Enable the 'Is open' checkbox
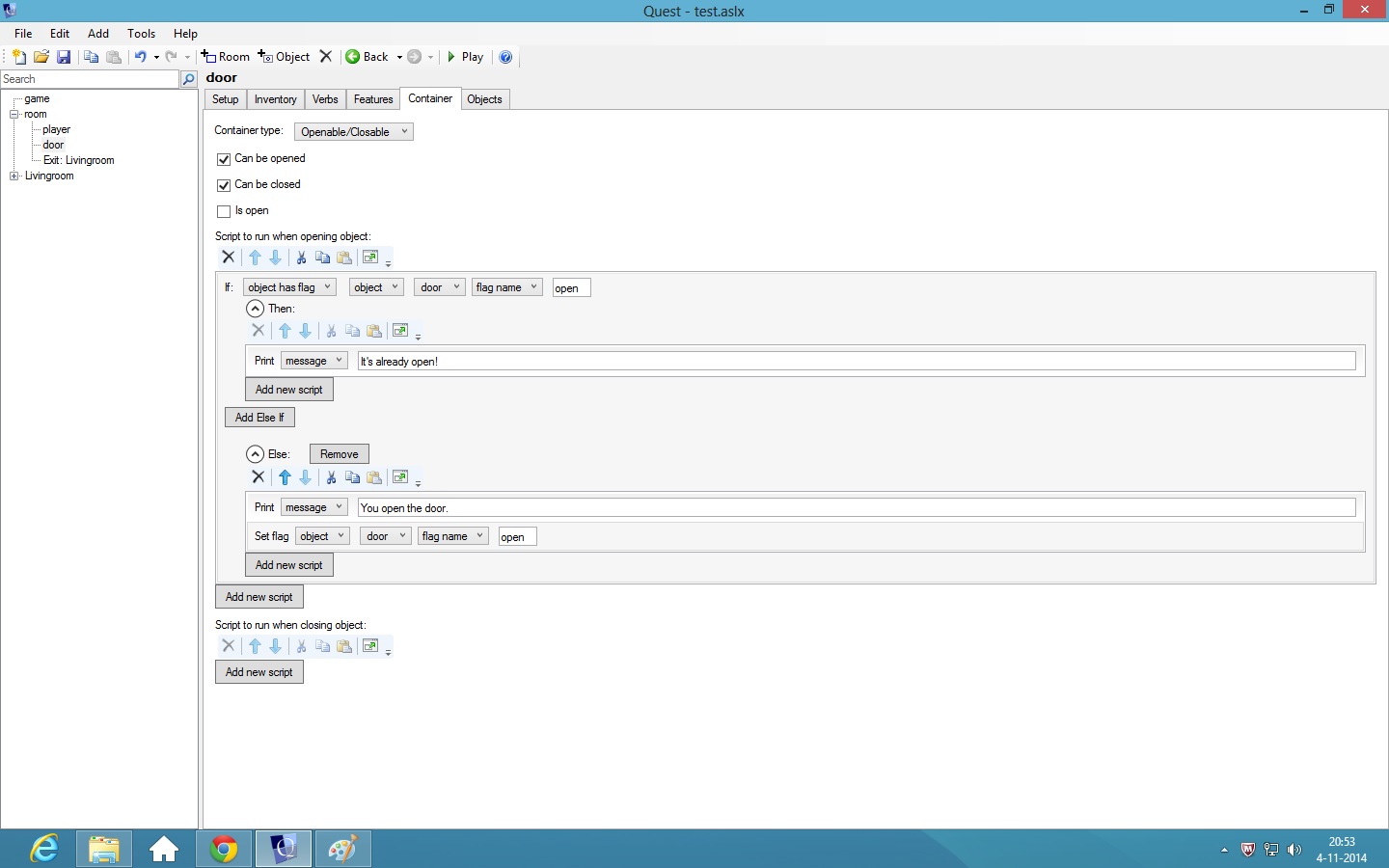The width and height of the screenshot is (1389, 868). (224, 211)
